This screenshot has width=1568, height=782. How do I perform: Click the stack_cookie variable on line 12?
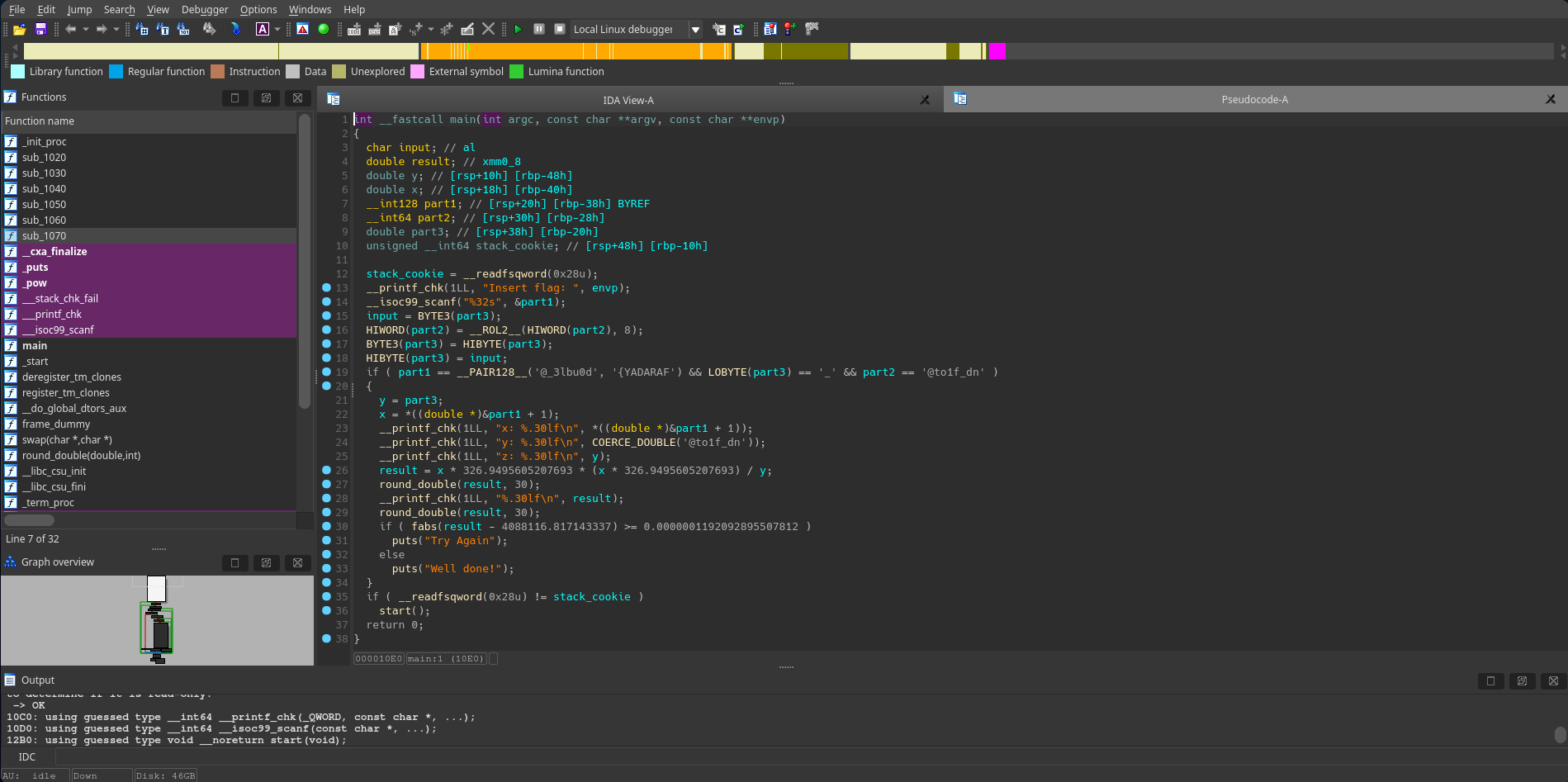(x=405, y=273)
